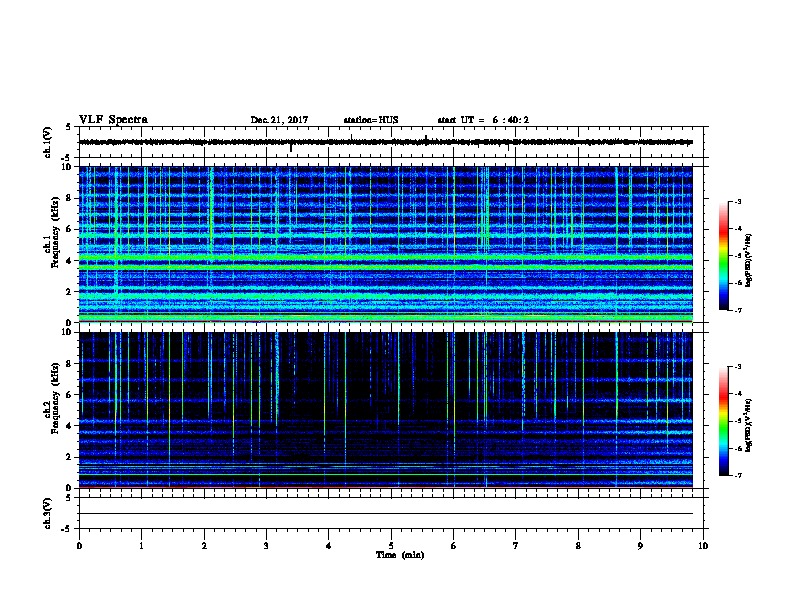
Task: Click the bright green 4 kHz band in ch.1 spectrogram
Action: 385,258
